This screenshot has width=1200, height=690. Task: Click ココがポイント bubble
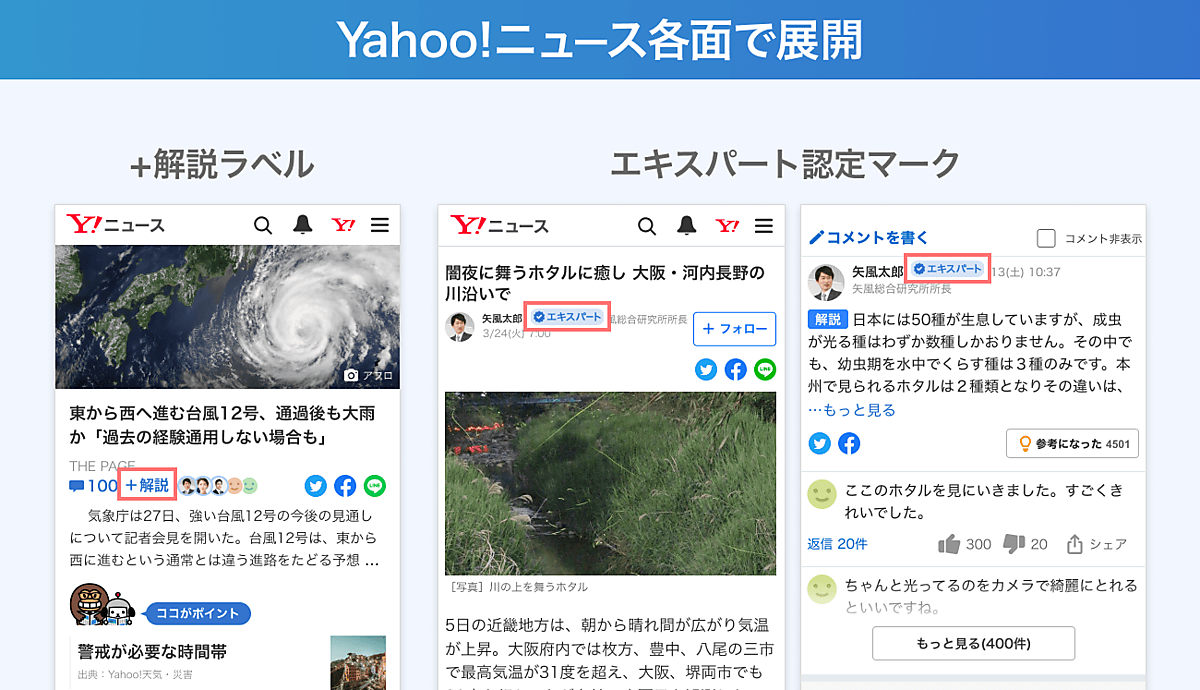(x=197, y=613)
